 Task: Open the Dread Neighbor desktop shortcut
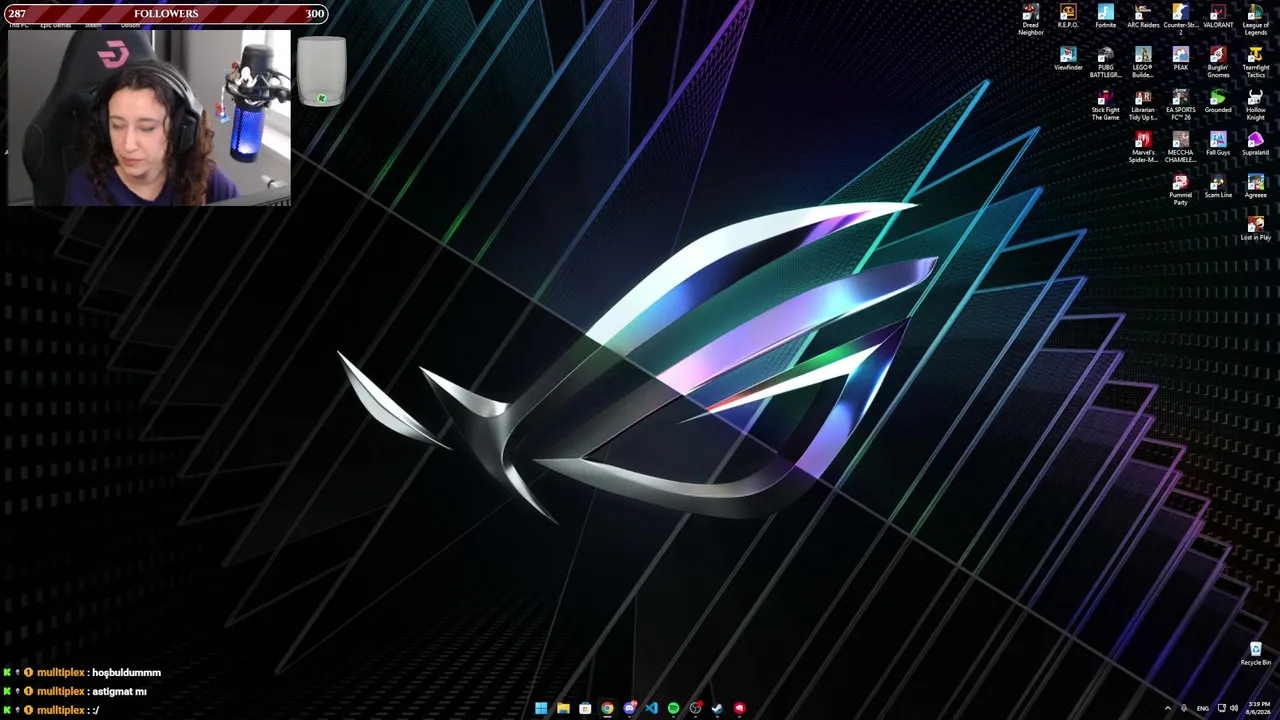pos(1030,20)
